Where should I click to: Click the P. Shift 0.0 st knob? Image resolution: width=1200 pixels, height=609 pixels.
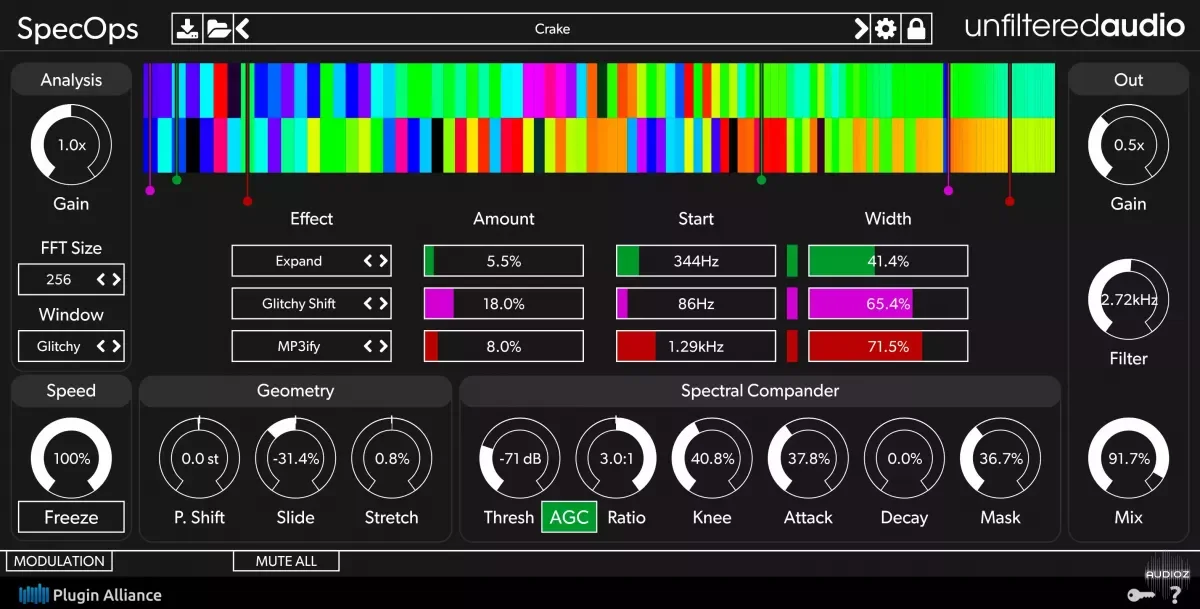point(199,458)
